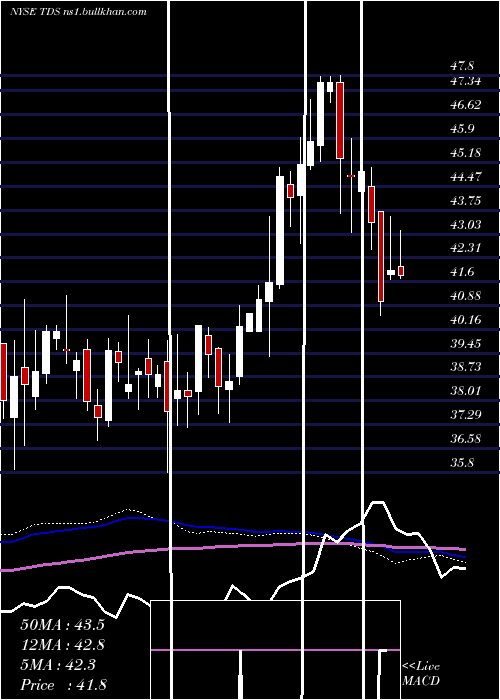Image resolution: width=500 pixels, height=700 pixels.
Task: Click the 45.9 price level label
Action: point(462,129)
